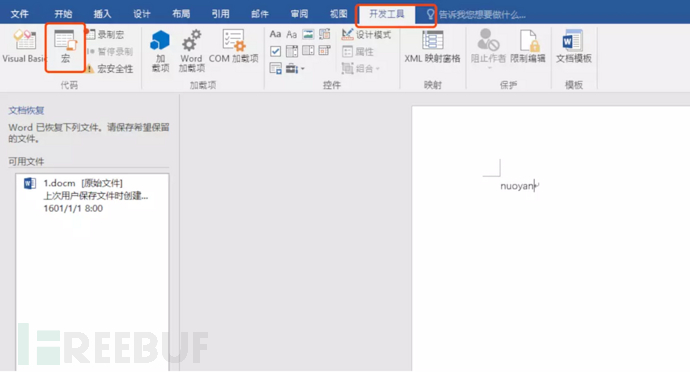
Task: Toggle 设计模式 (Design Mode)
Action: [x=366, y=34]
